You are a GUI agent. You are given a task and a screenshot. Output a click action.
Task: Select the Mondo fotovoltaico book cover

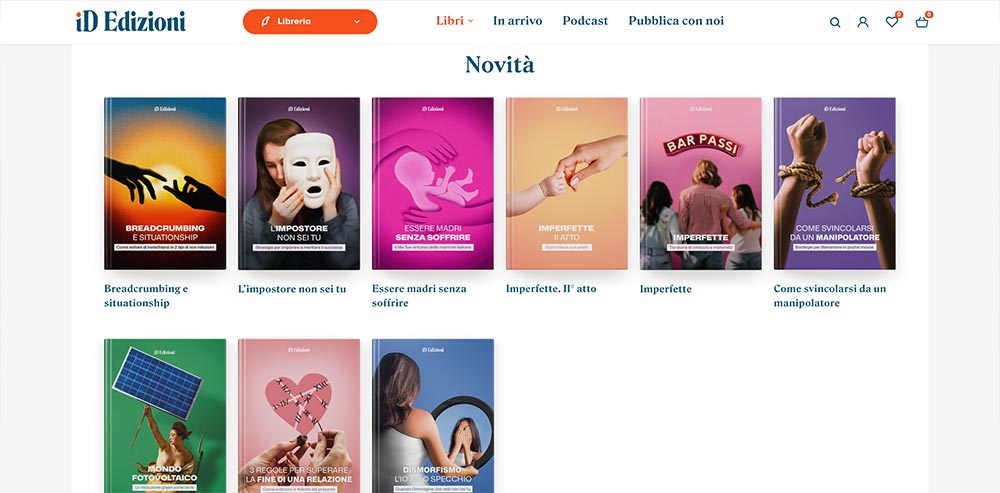[165, 416]
